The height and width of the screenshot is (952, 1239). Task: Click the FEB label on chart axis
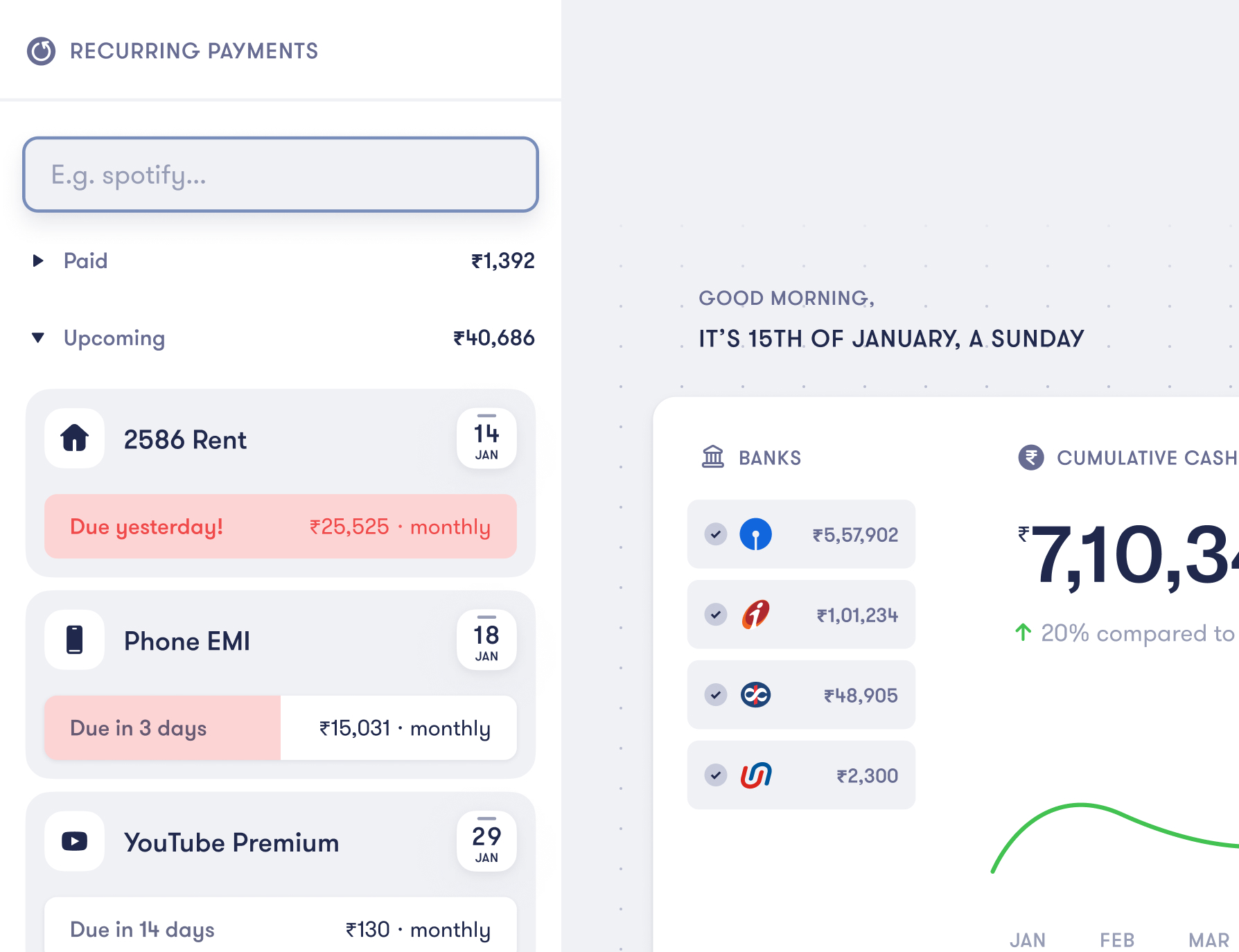point(1117,940)
